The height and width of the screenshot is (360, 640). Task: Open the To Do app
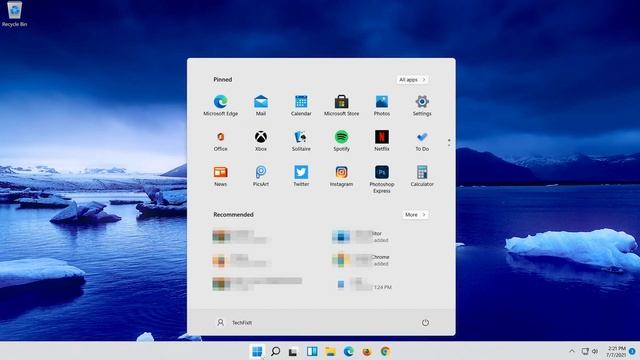pyautogui.click(x=422, y=141)
